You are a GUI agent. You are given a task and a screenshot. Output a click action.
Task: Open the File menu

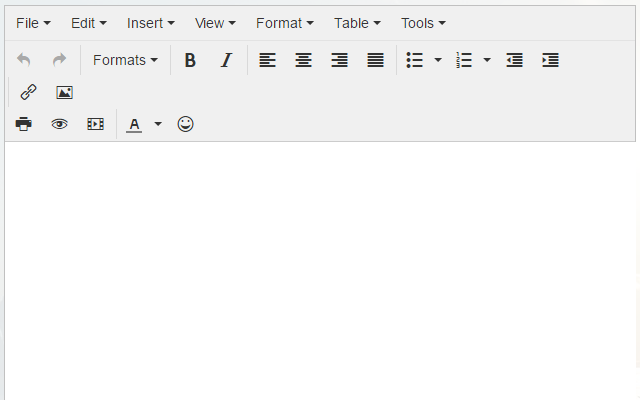click(33, 22)
